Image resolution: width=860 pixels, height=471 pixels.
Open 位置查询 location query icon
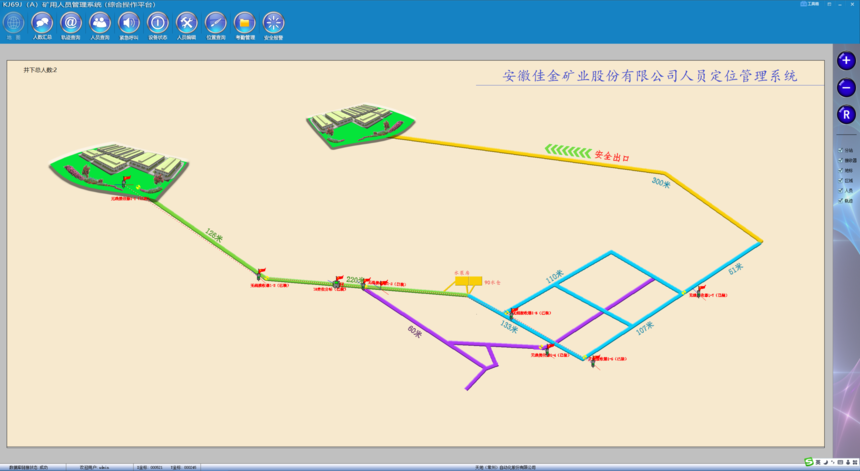tap(216, 24)
